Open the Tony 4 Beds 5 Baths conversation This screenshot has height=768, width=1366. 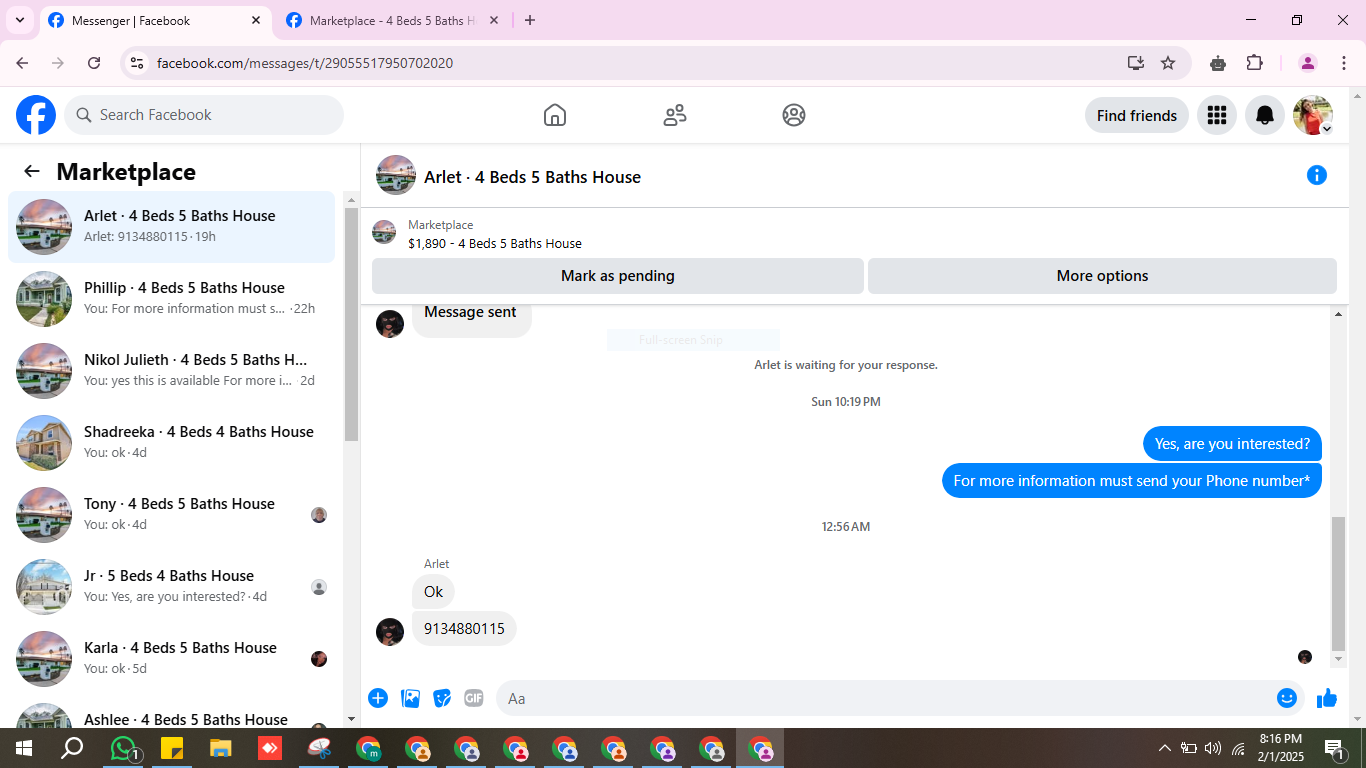171,515
